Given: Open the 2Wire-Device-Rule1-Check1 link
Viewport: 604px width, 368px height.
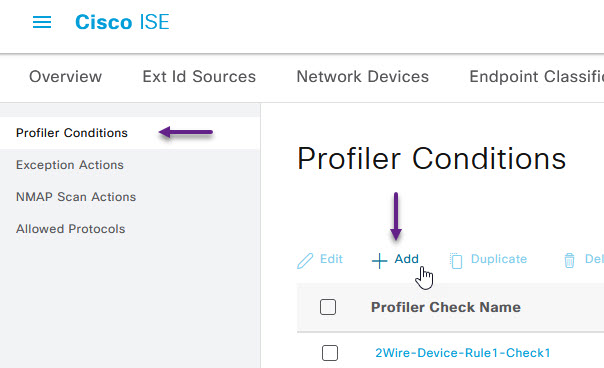Looking at the screenshot, I should coord(463,353).
